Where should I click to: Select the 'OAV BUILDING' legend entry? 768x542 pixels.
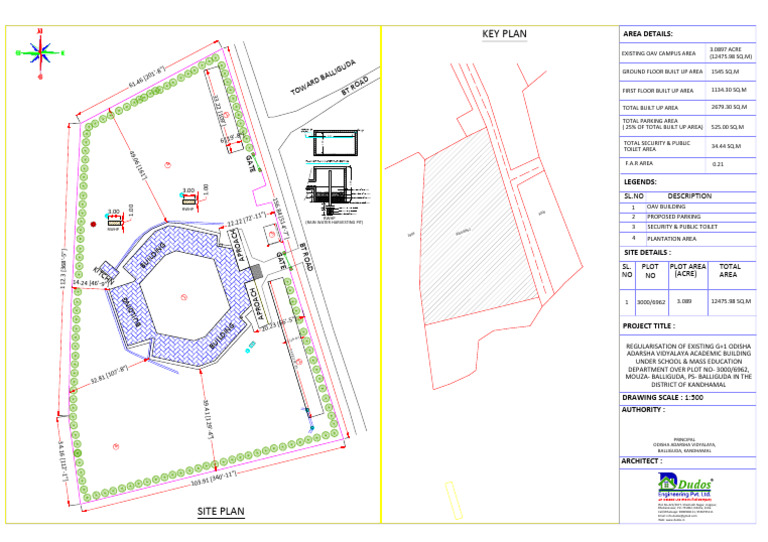666,207
